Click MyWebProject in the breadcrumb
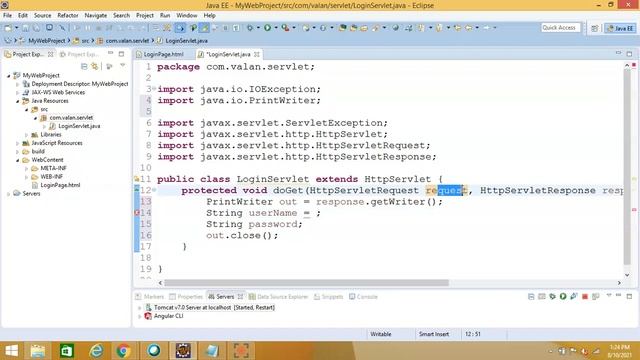Image resolution: width=640 pixels, height=360 pixels. click(47, 41)
